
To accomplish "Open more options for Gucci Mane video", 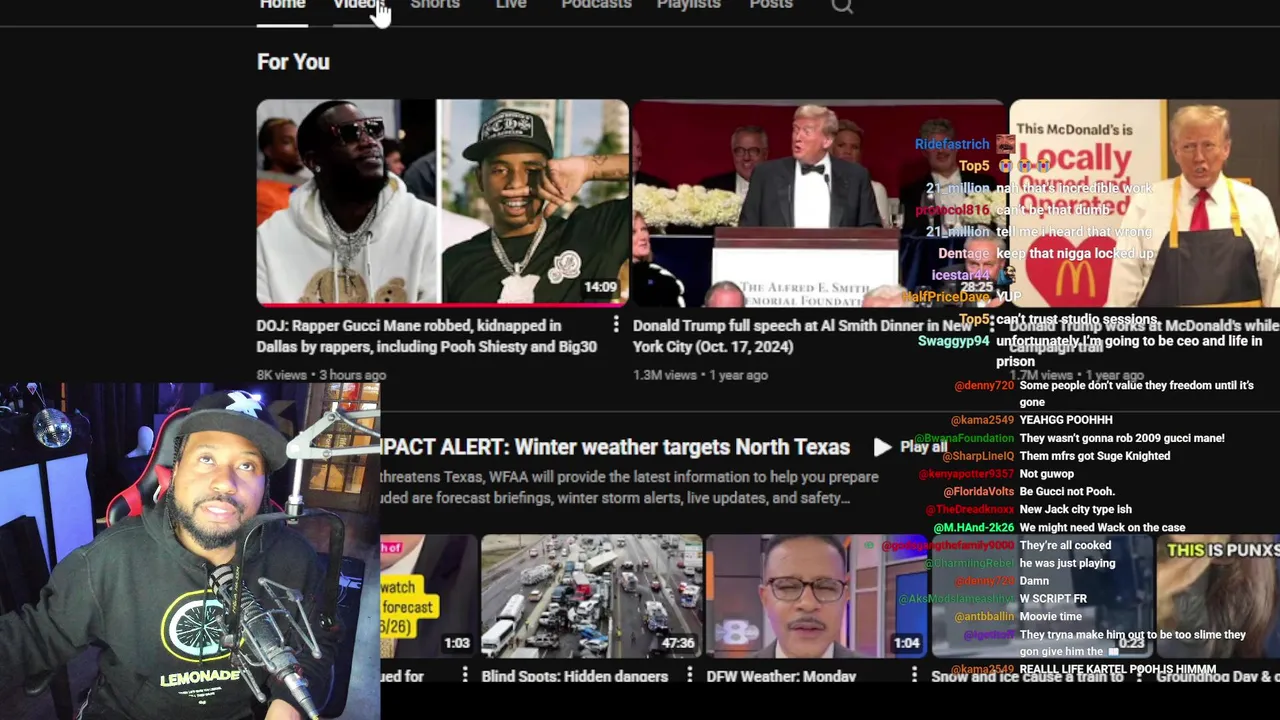I will pyautogui.click(x=616, y=325).
